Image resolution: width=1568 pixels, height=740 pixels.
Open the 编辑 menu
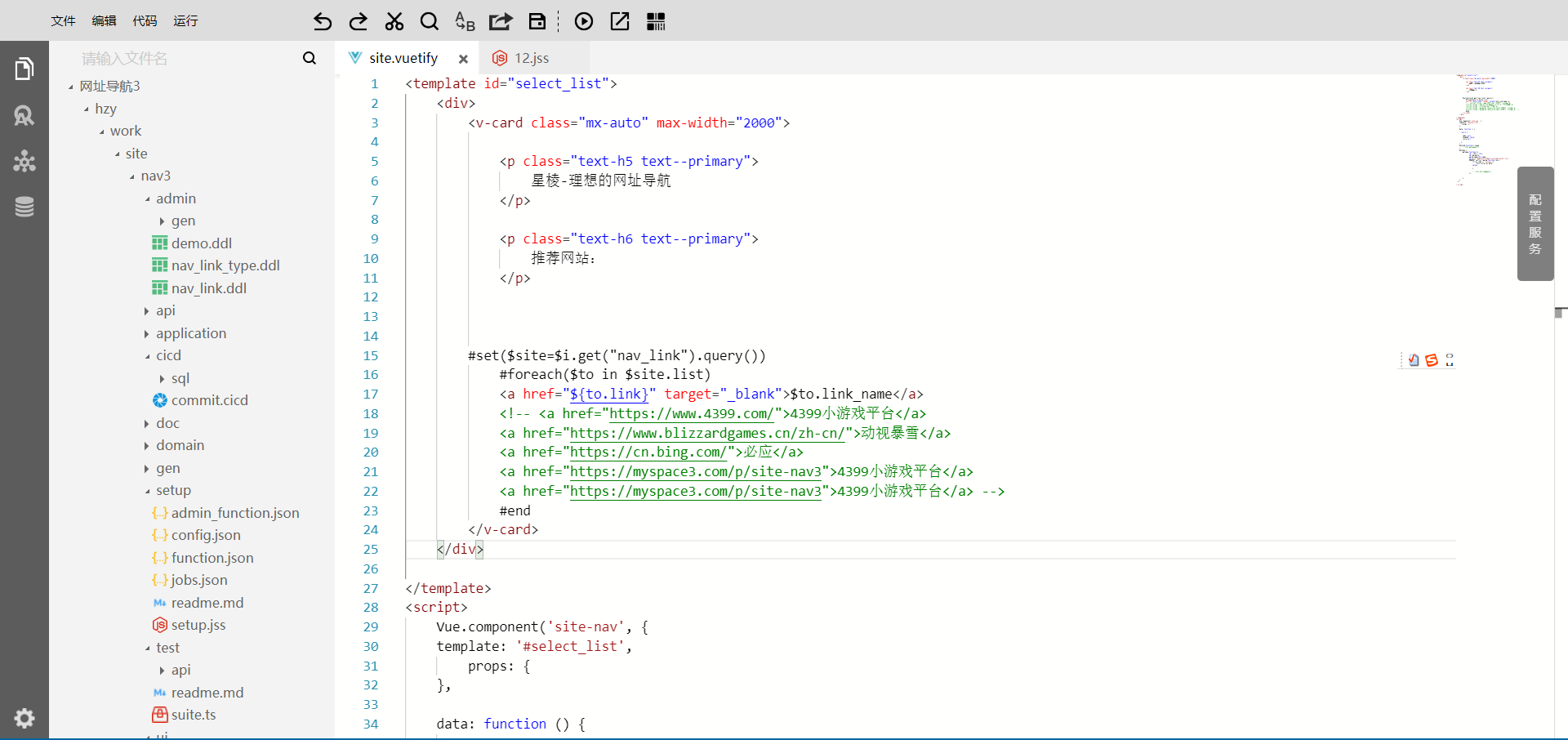[x=104, y=20]
